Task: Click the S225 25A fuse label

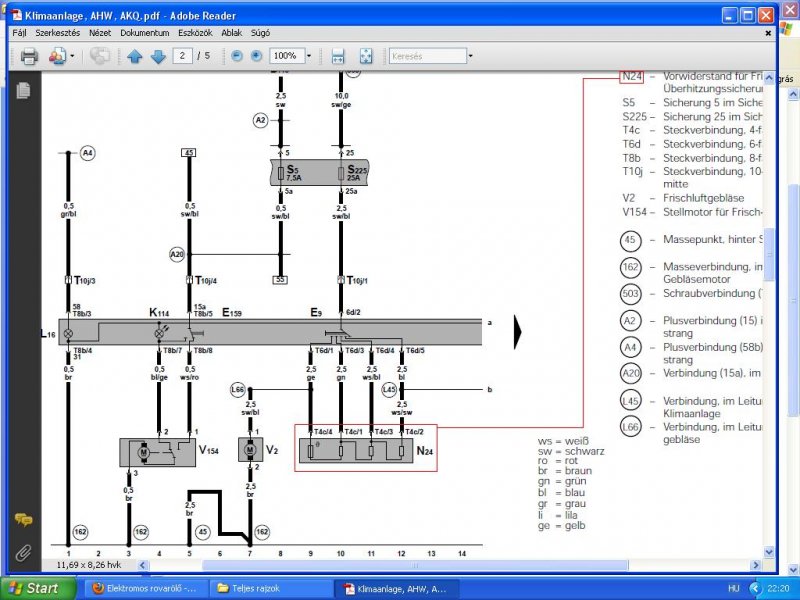Action: [x=357, y=172]
